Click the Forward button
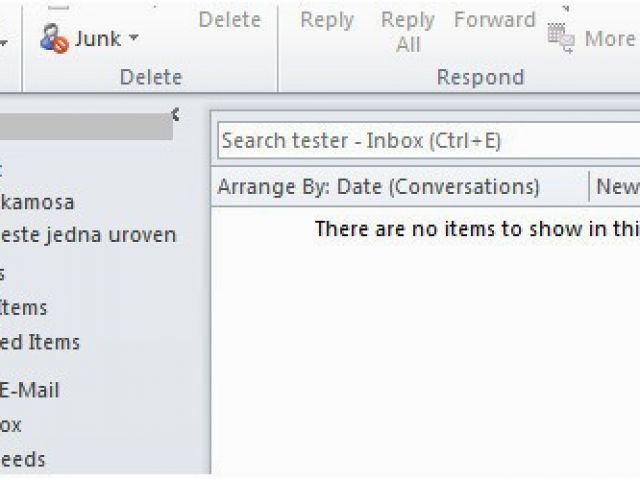 point(494,20)
